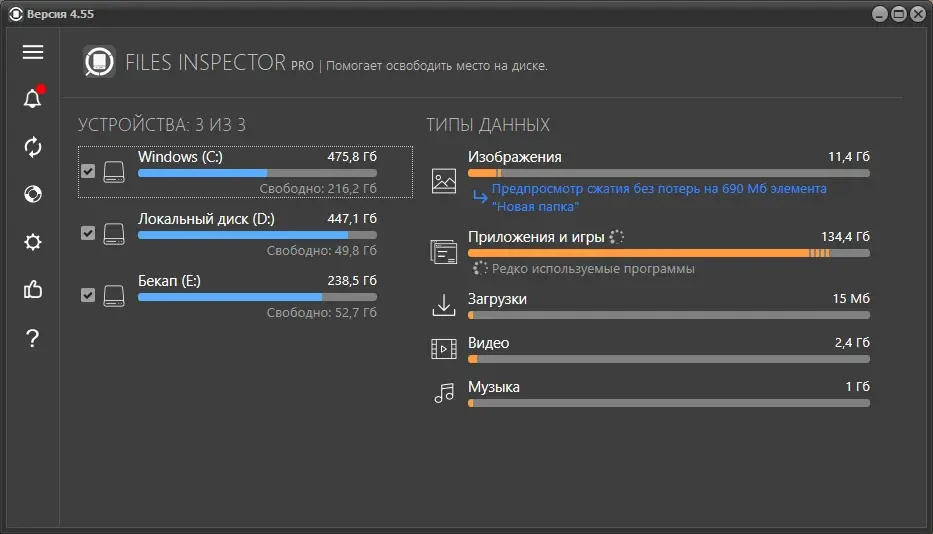Image resolution: width=933 pixels, height=534 pixels.
Task: Open help question mark icon
Action: [33, 338]
